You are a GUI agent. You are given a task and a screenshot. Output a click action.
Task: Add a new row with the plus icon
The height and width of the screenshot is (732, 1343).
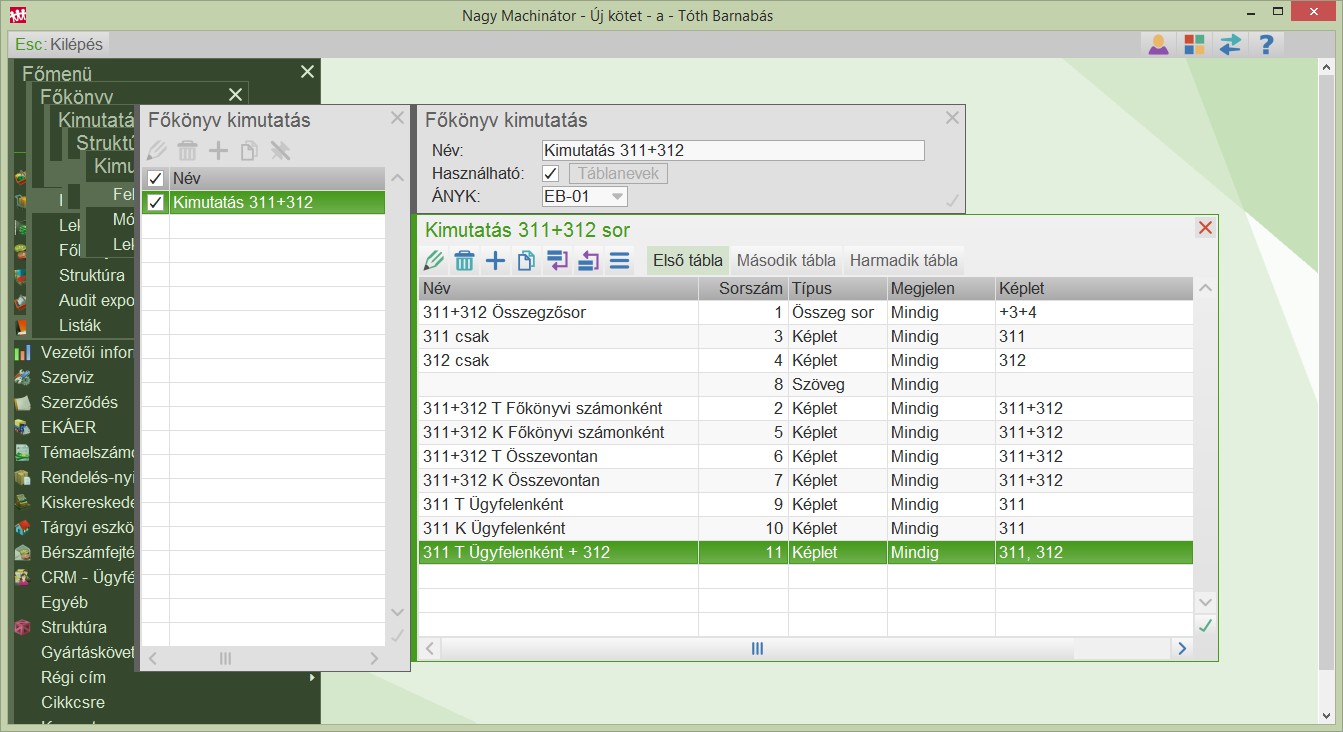(495, 261)
